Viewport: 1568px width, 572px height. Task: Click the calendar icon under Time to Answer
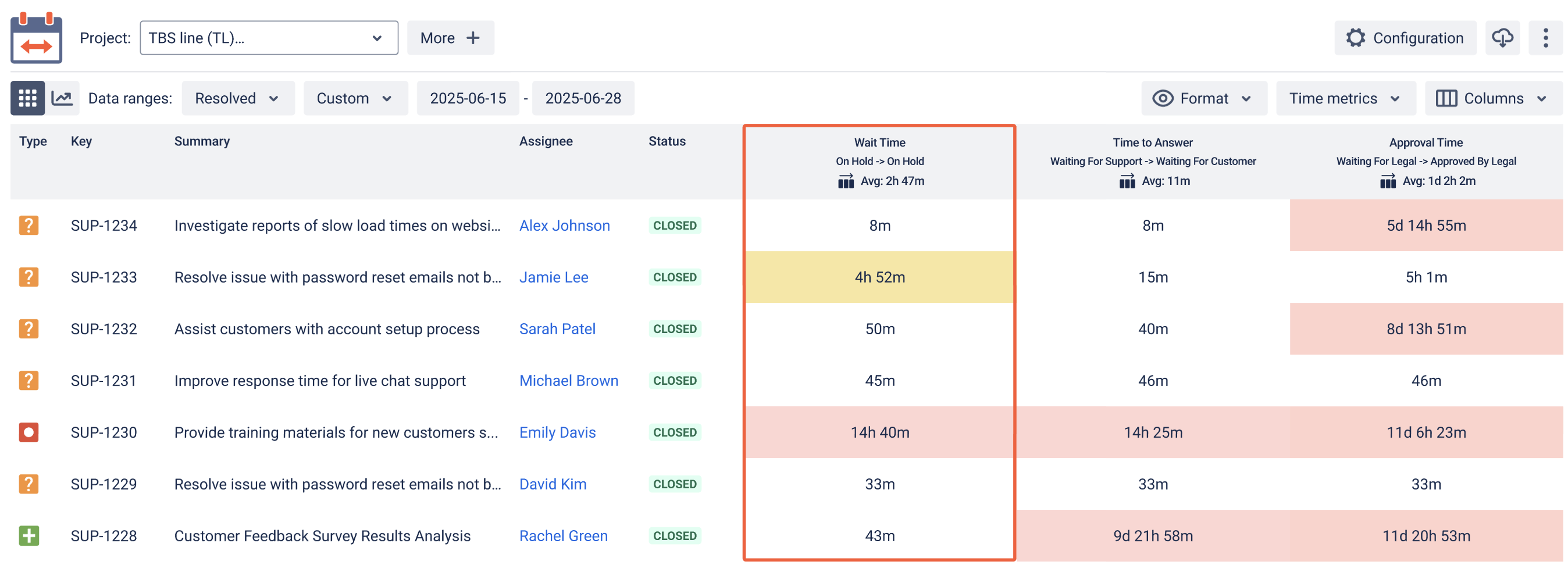[1127, 181]
